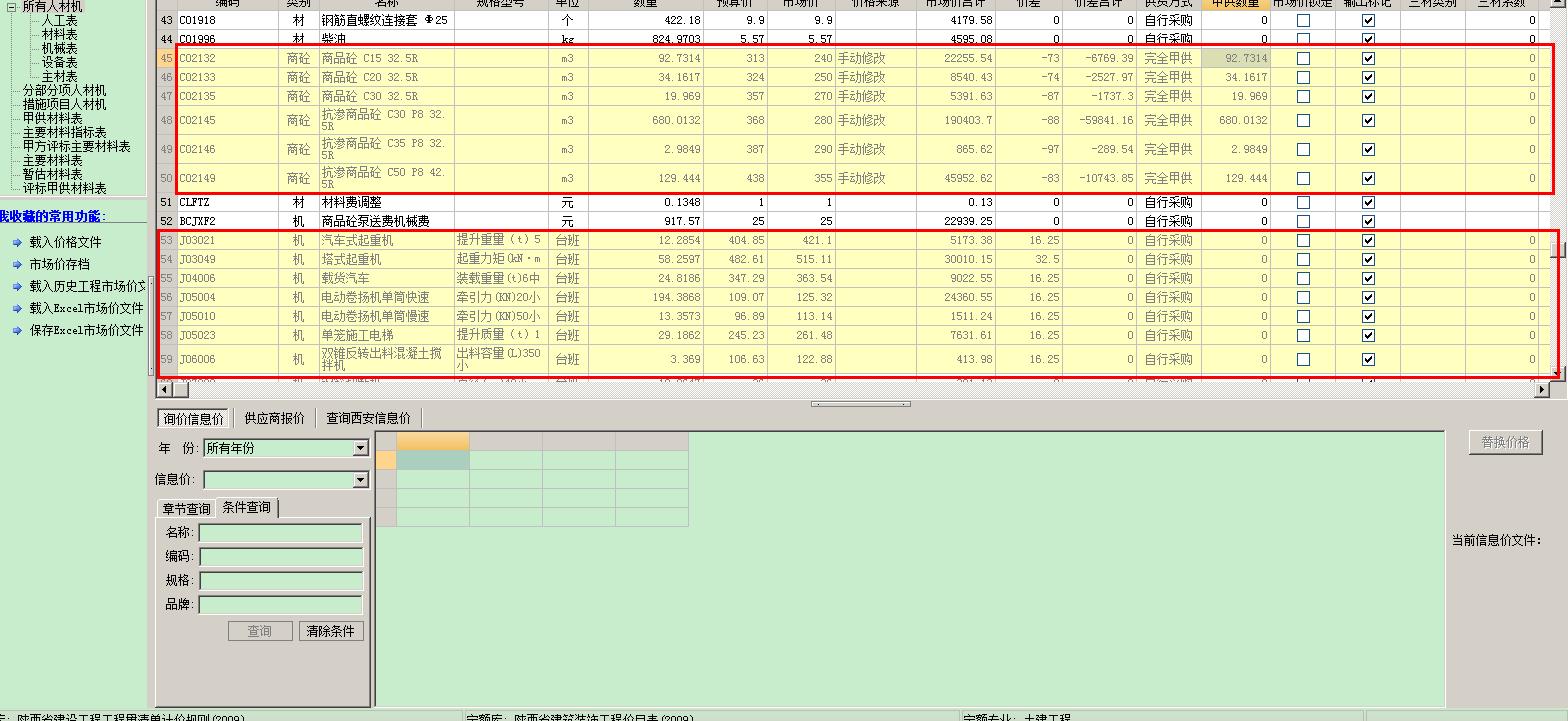Open the 信息价 dropdown
The height and width of the screenshot is (721, 1568).
(361, 480)
